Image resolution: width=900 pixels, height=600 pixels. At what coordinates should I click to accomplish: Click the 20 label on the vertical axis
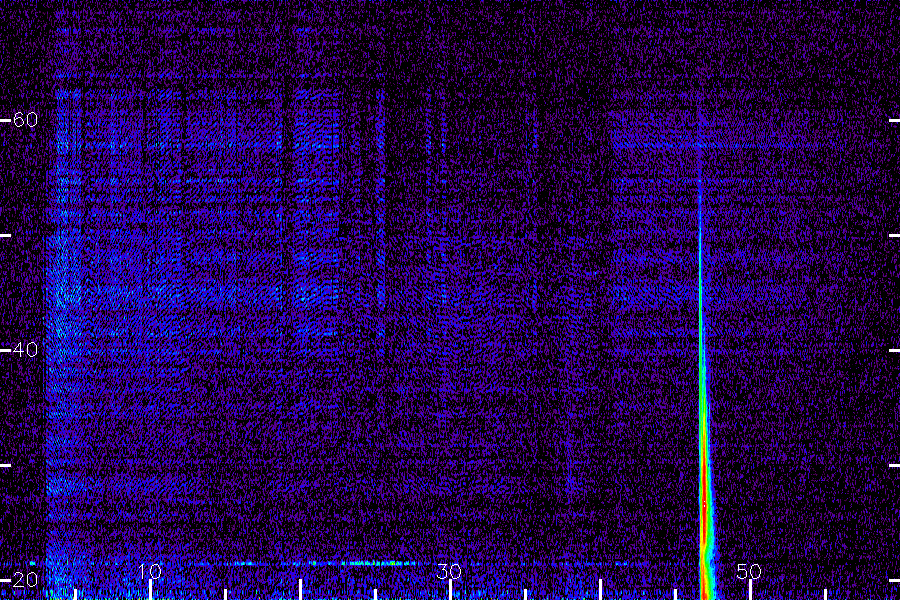point(25,579)
